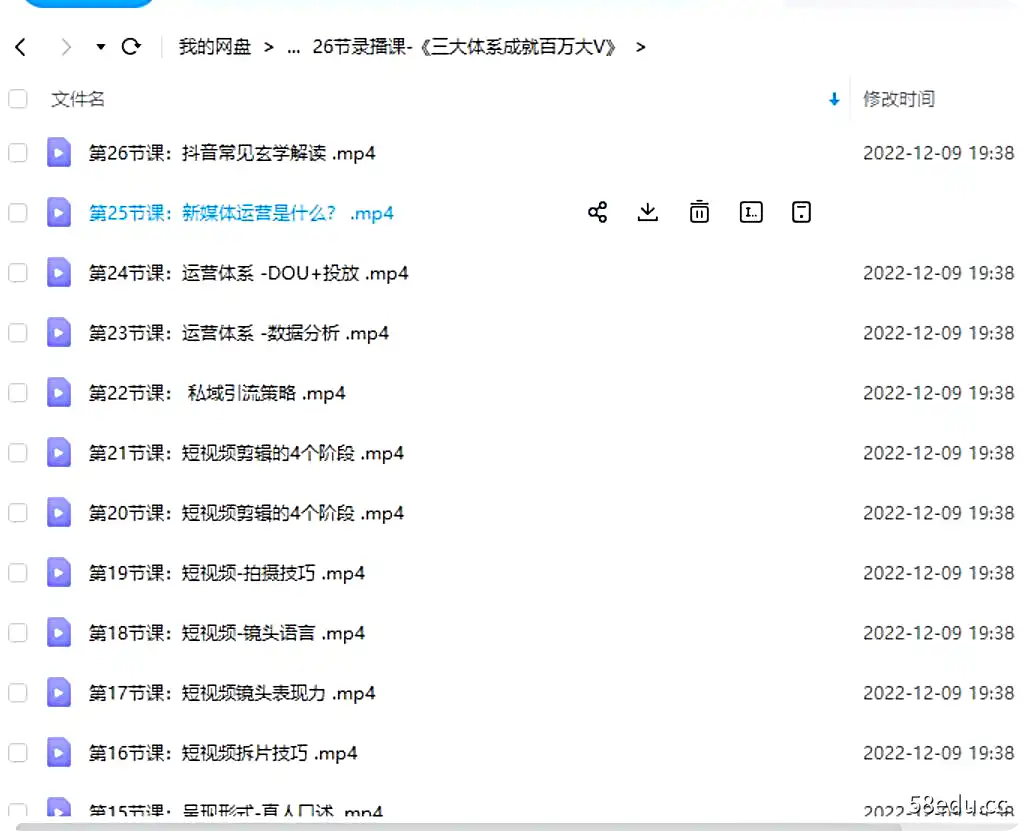
Task: Sort by the 修改时间 column header
Action: (x=898, y=99)
